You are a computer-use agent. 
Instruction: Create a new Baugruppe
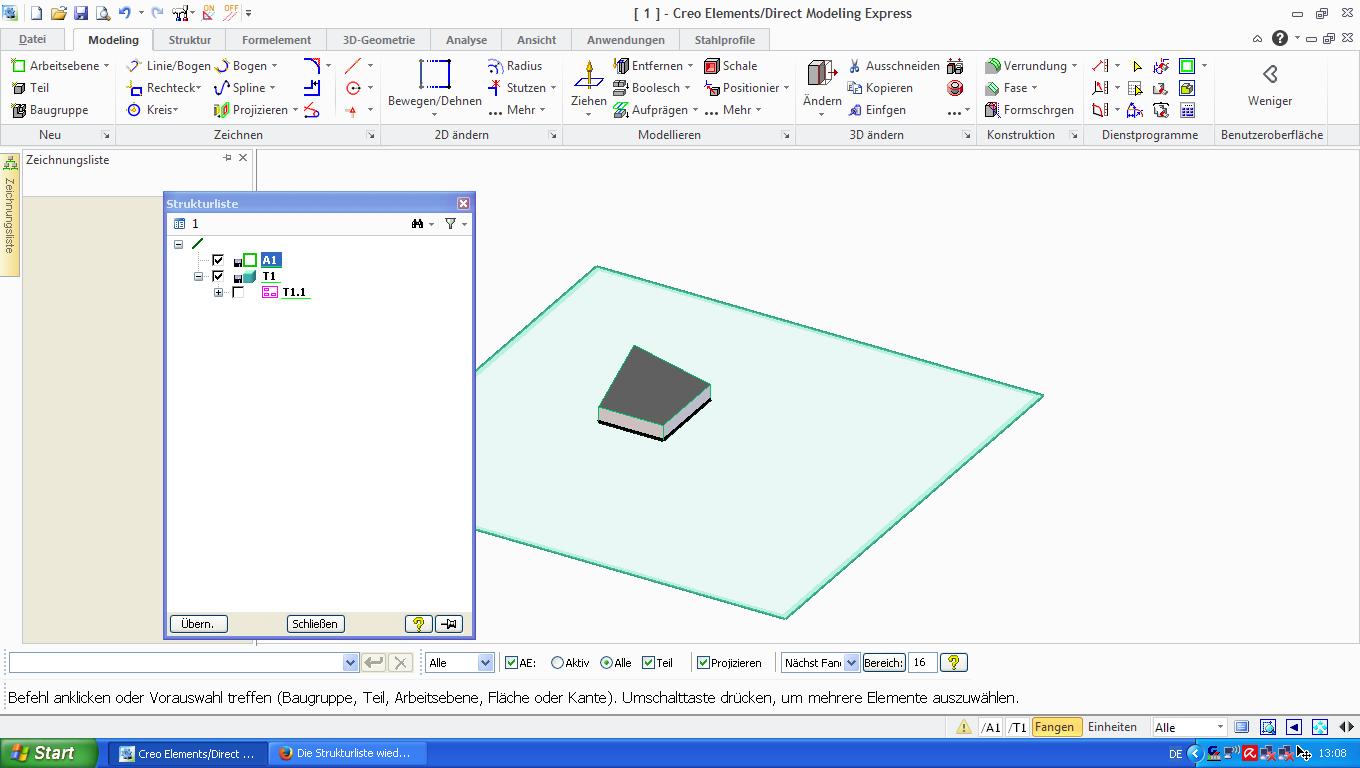coord(49,110)
